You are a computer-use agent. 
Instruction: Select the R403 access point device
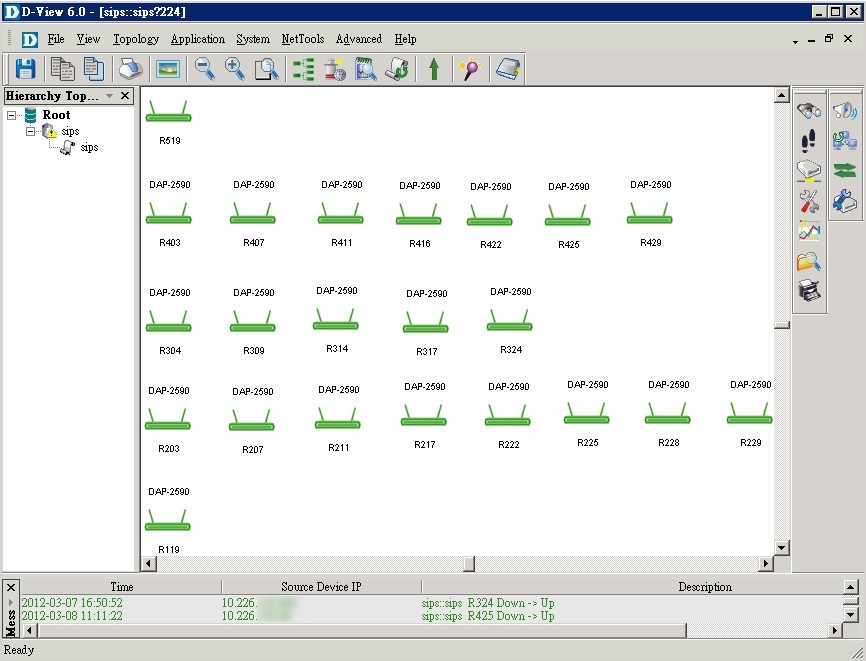tap(168, 214)
